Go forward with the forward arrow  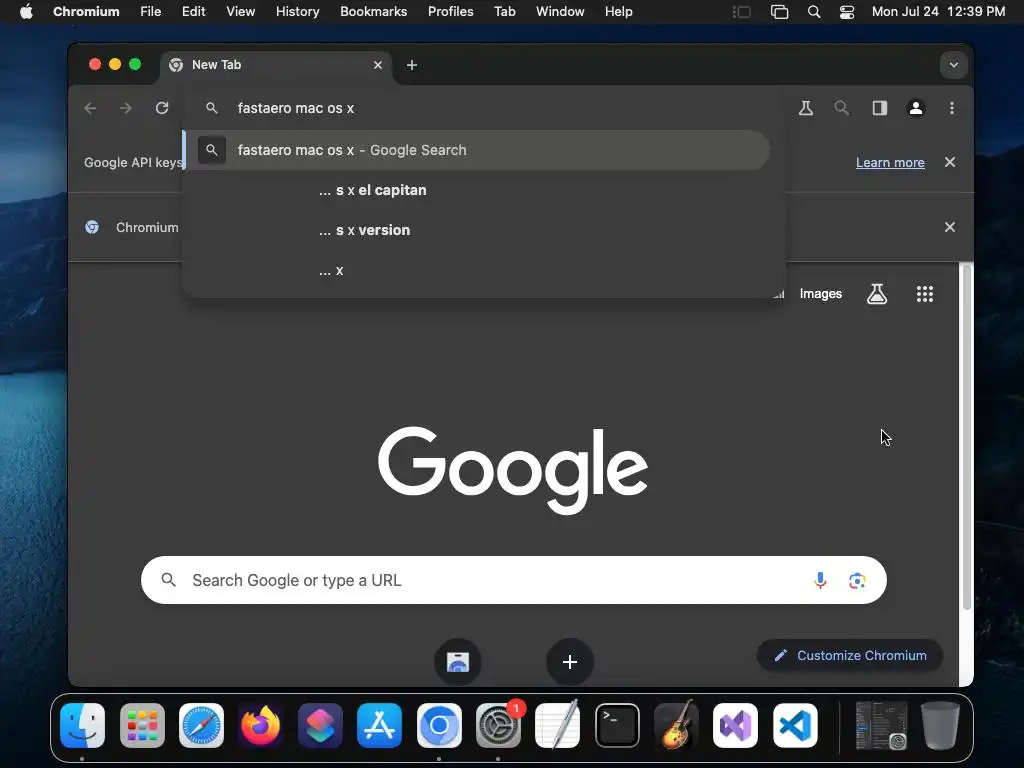(125, 108)
